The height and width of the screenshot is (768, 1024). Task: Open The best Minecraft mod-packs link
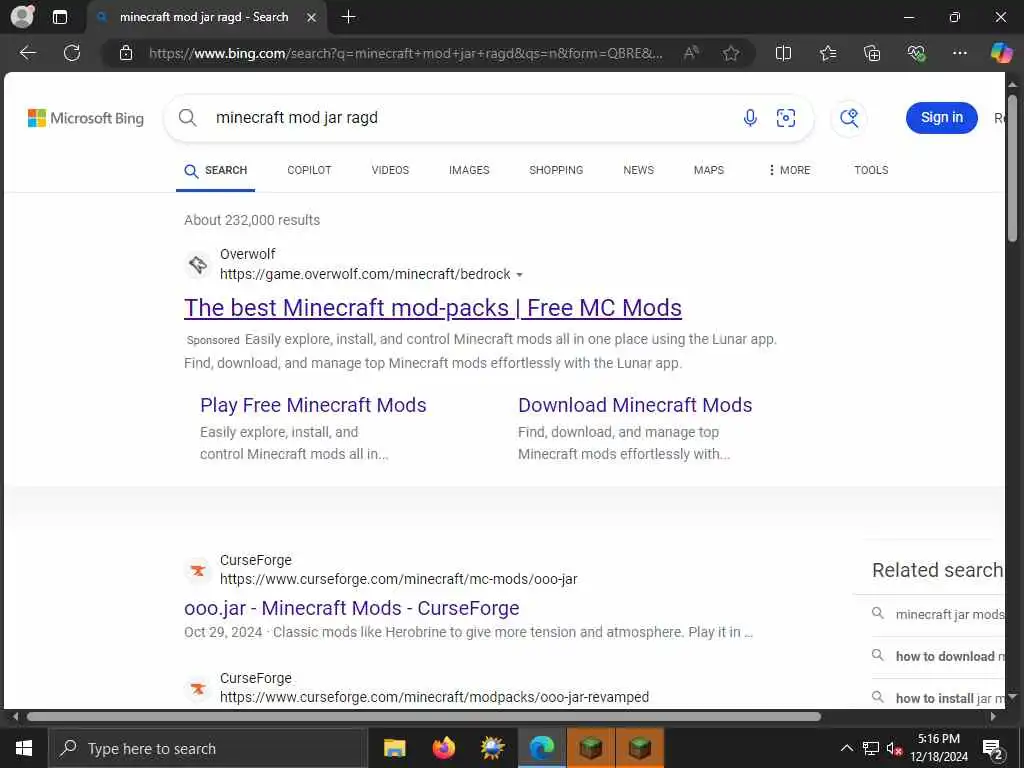tap(432, 308)
